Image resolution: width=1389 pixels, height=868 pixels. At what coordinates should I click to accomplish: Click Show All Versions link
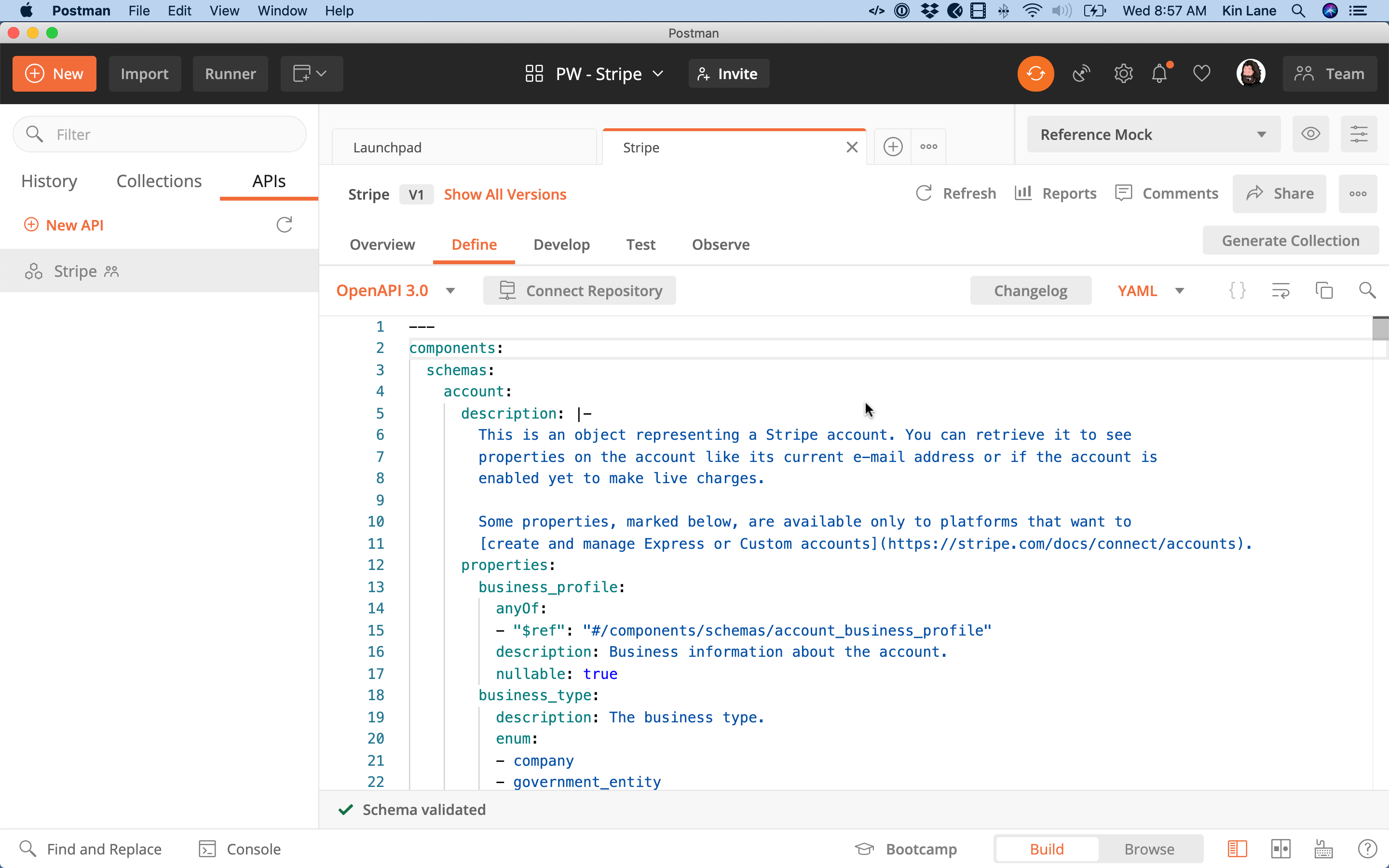tap(505, 194)
